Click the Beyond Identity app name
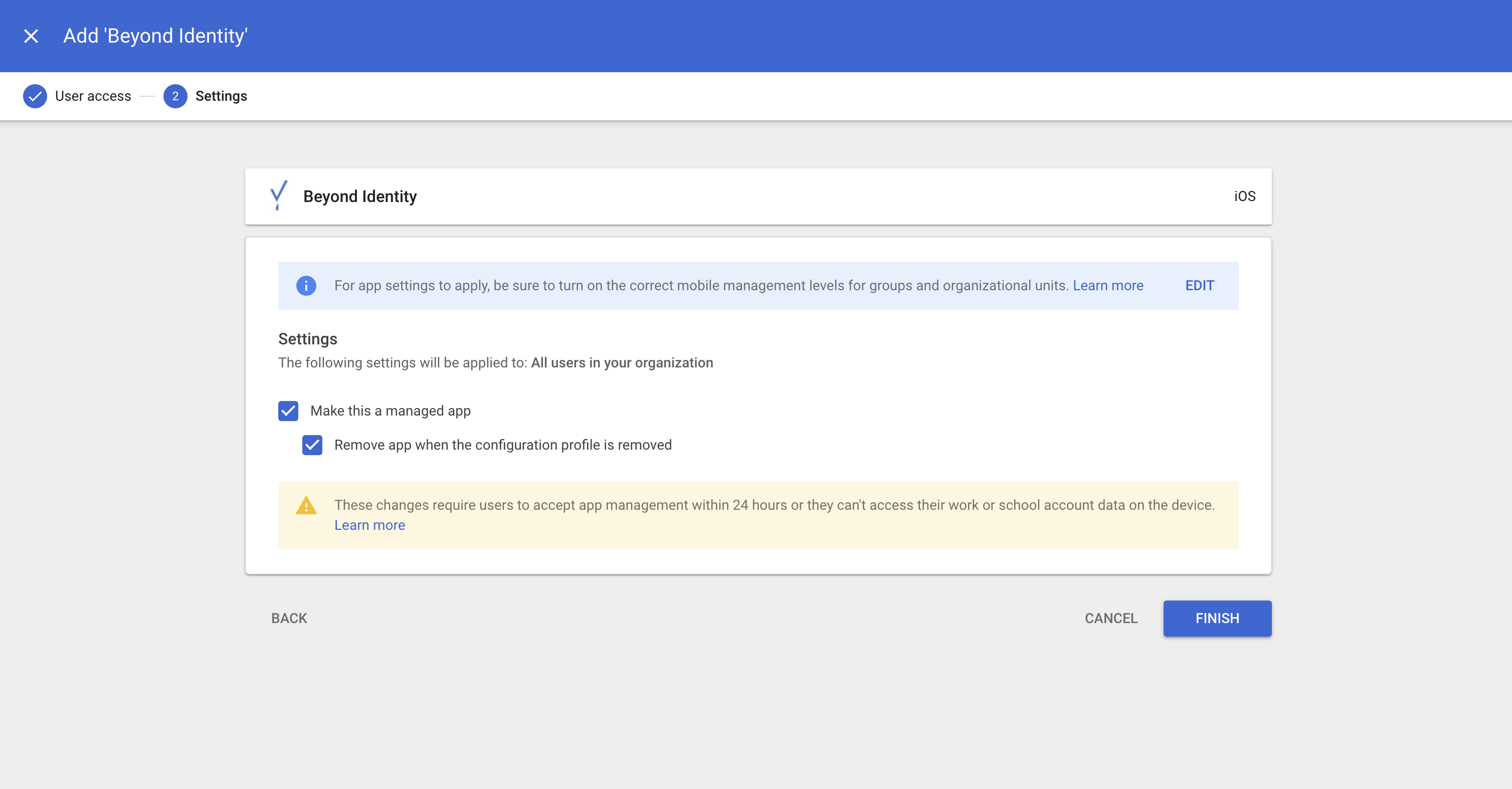The width and height of the screenshot is (1512, 789). [x=360, y=196]
